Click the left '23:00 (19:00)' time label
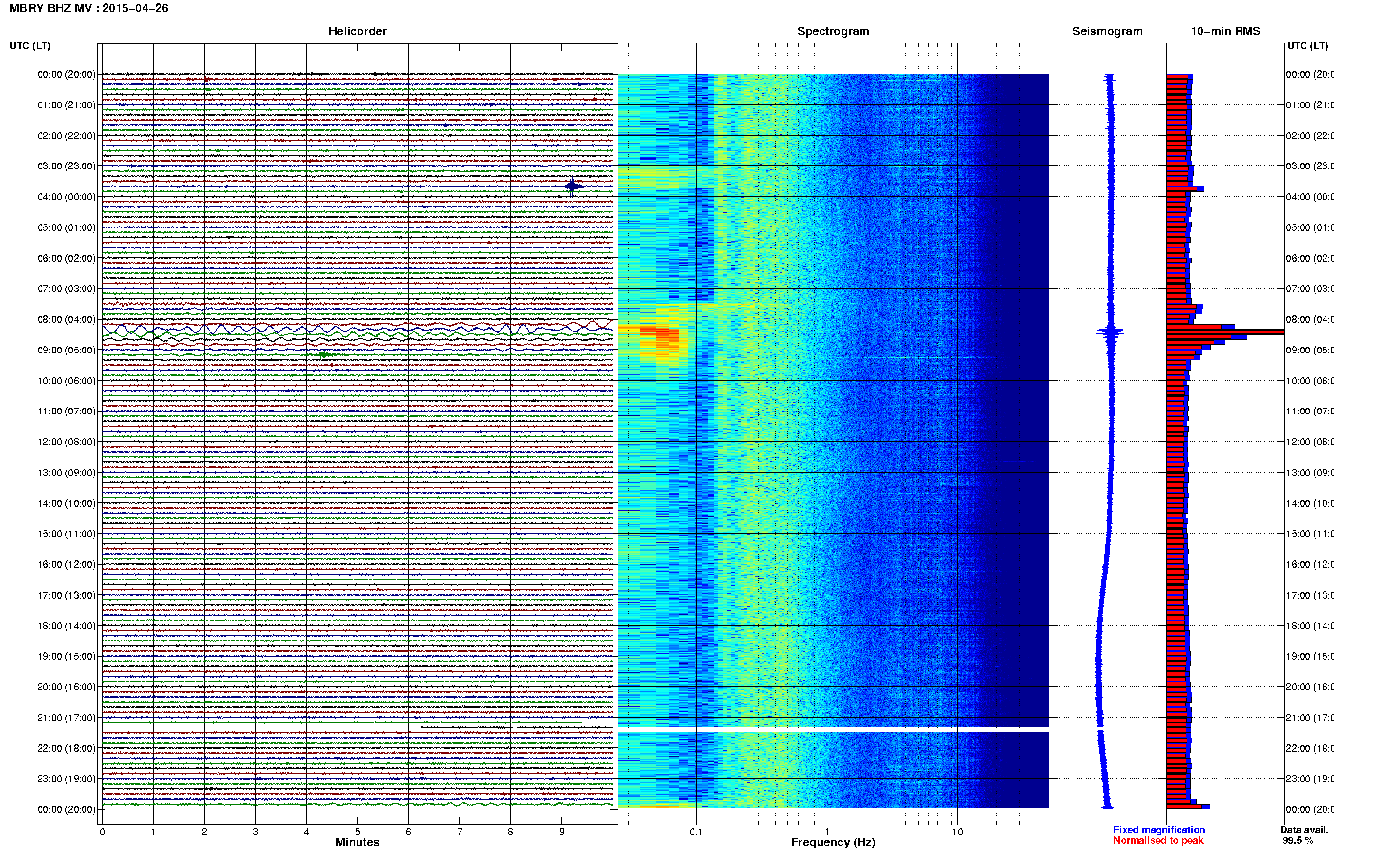This screenshot has width=1389, height=868. [66, 779]
